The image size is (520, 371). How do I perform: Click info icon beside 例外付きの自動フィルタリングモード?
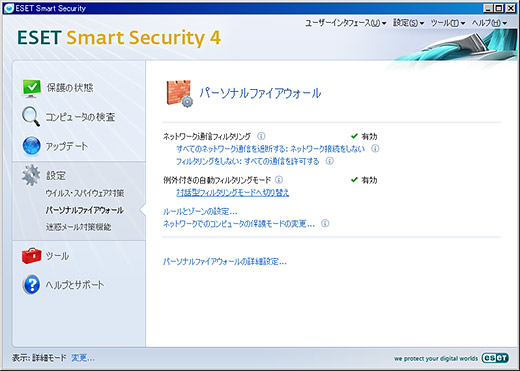coord(279,180)
